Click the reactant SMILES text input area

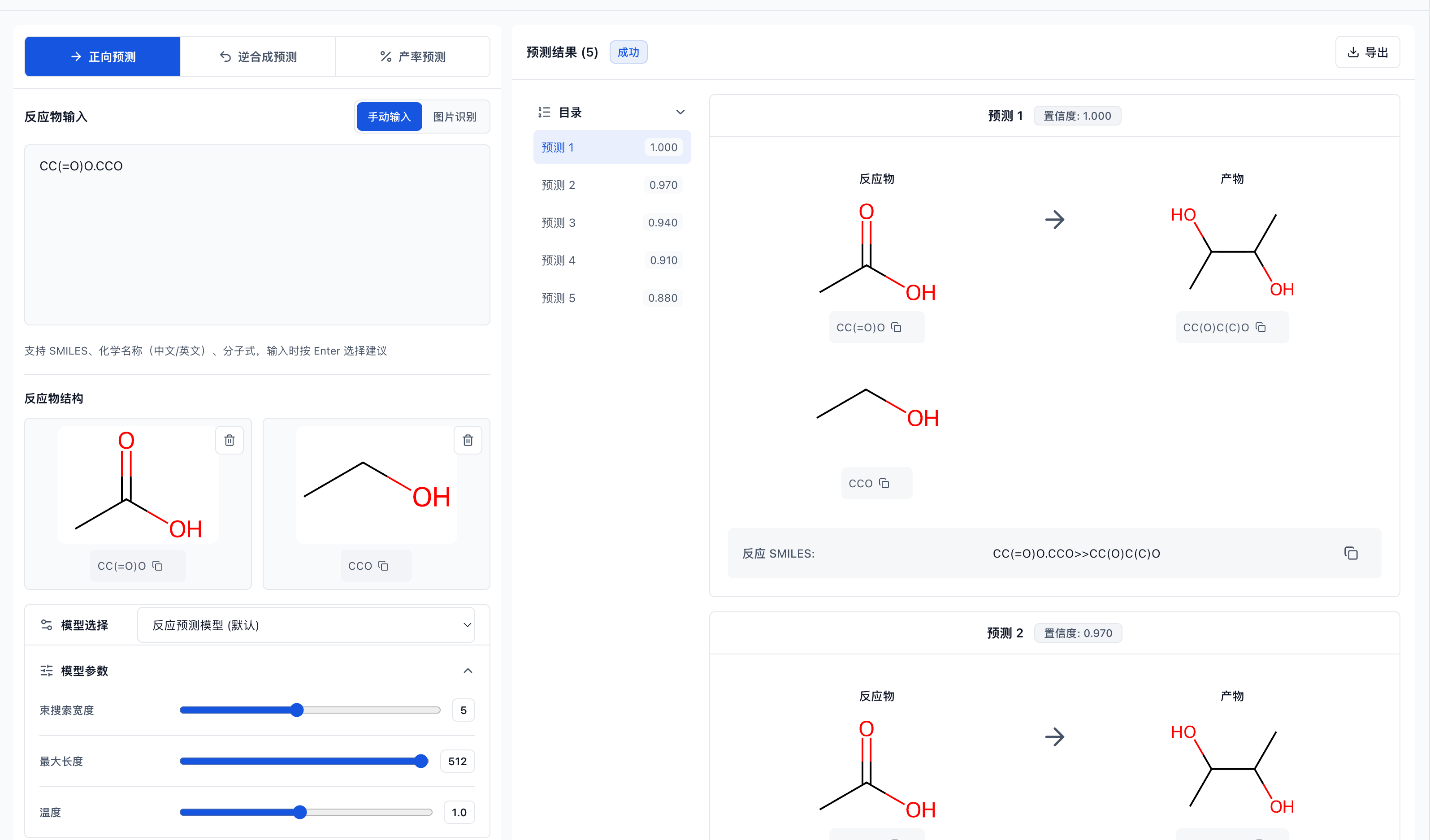click(x=257, y=235)
